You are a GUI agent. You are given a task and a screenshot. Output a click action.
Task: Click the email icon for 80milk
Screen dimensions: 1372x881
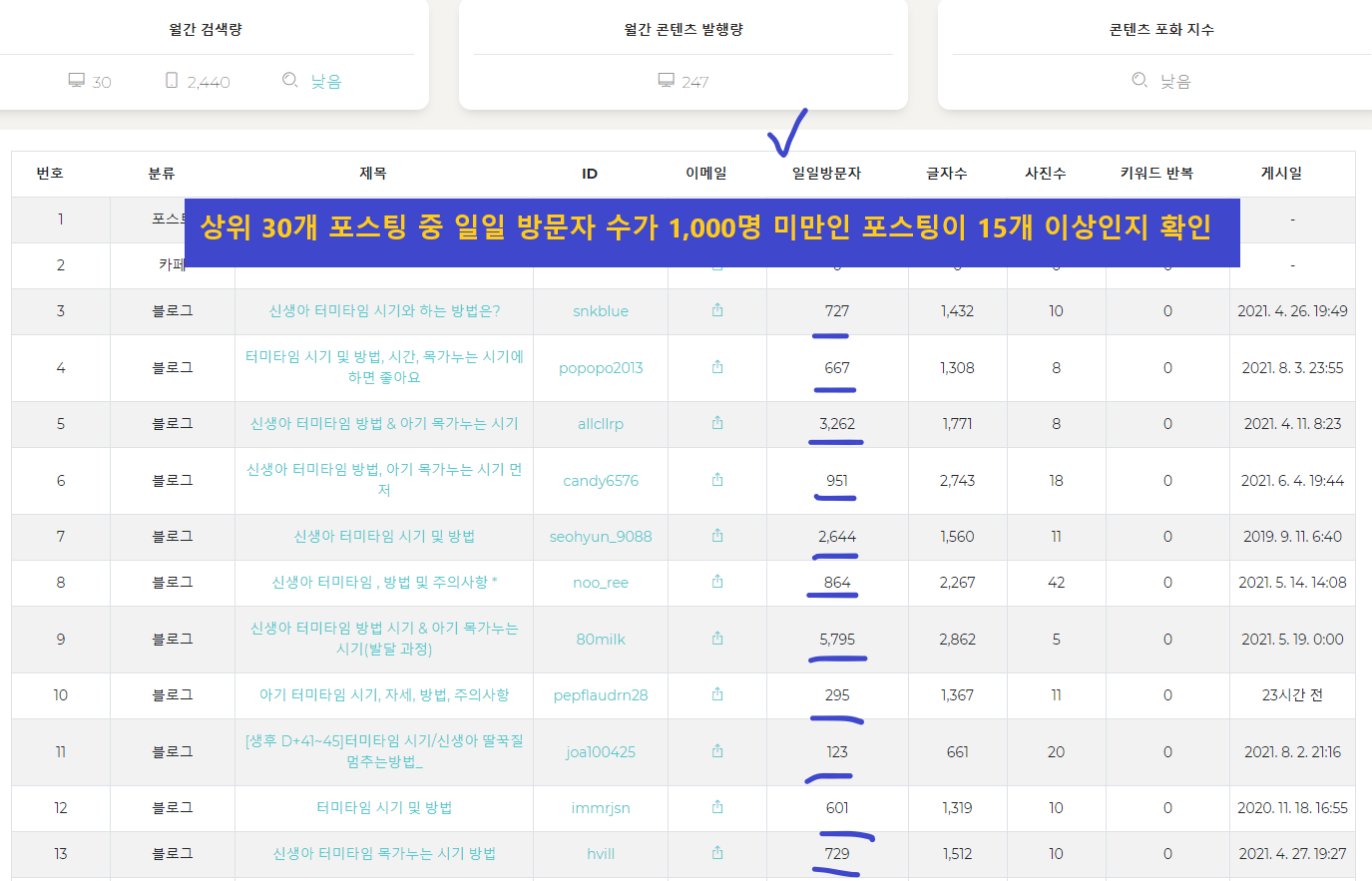coord(717,639)
